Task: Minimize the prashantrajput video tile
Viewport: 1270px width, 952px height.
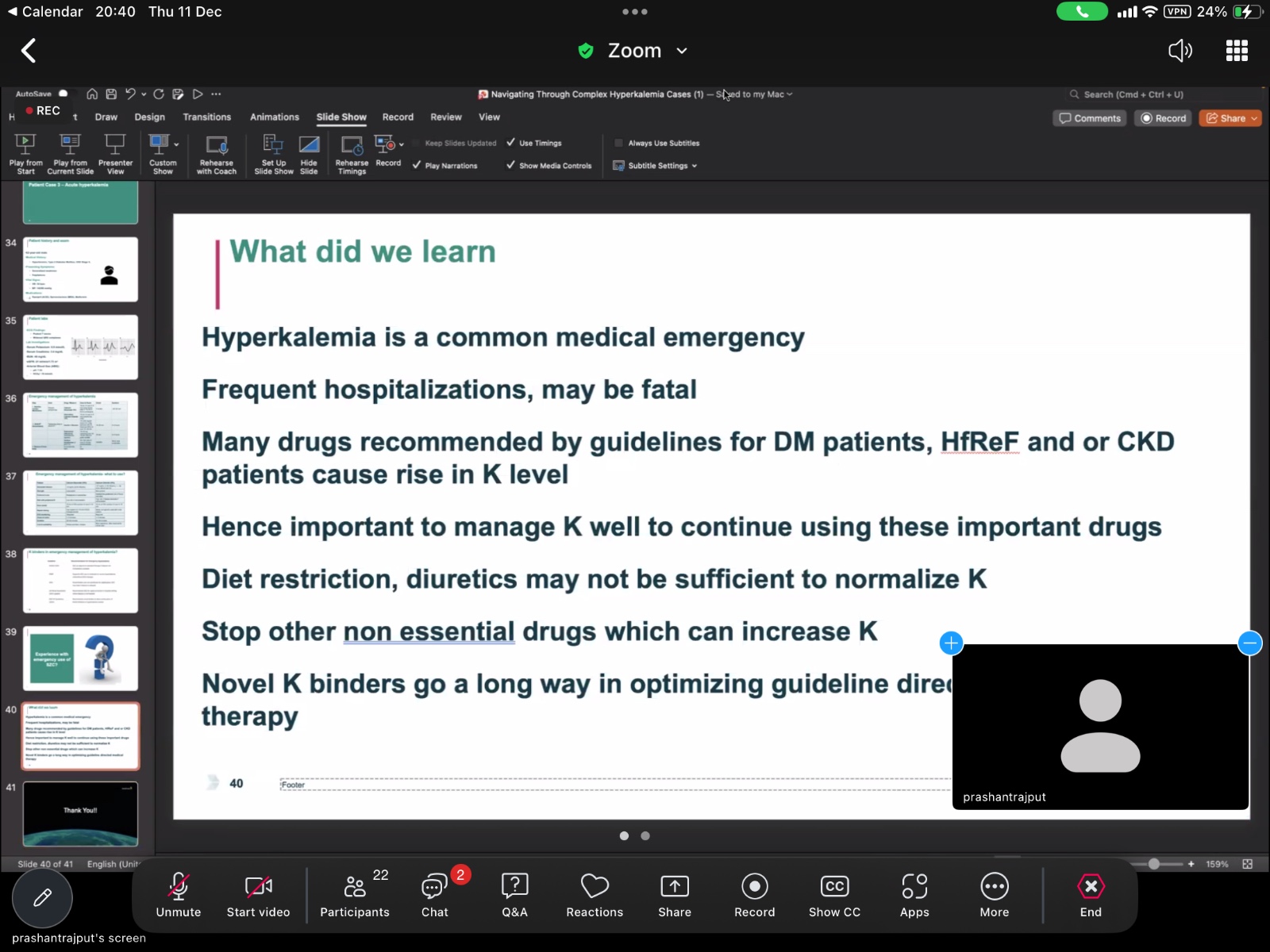Action: [x=1250, y=643]
